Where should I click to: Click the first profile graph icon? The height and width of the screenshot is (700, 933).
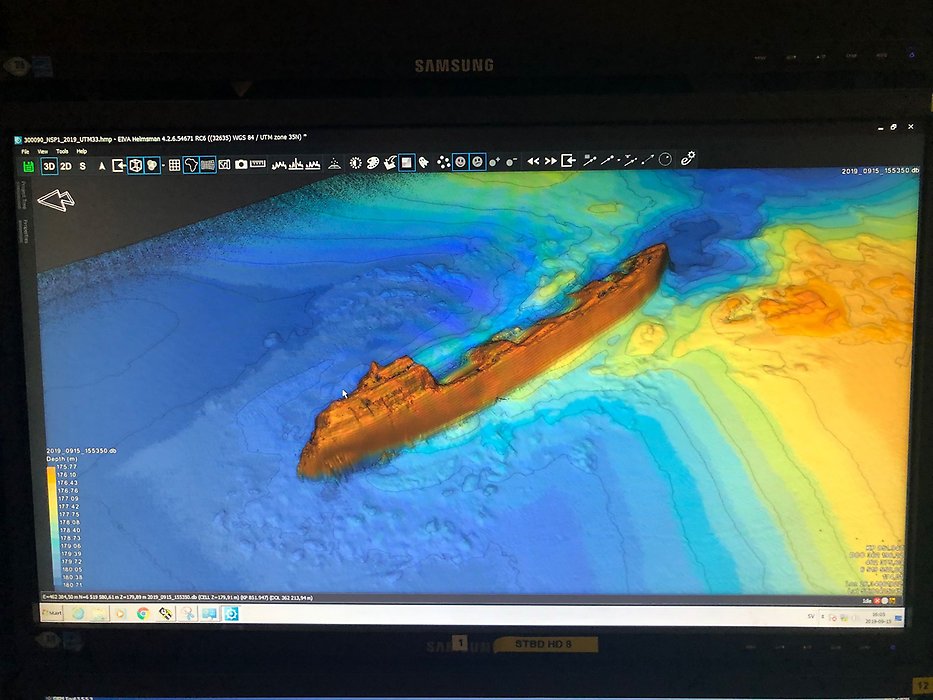278,164
